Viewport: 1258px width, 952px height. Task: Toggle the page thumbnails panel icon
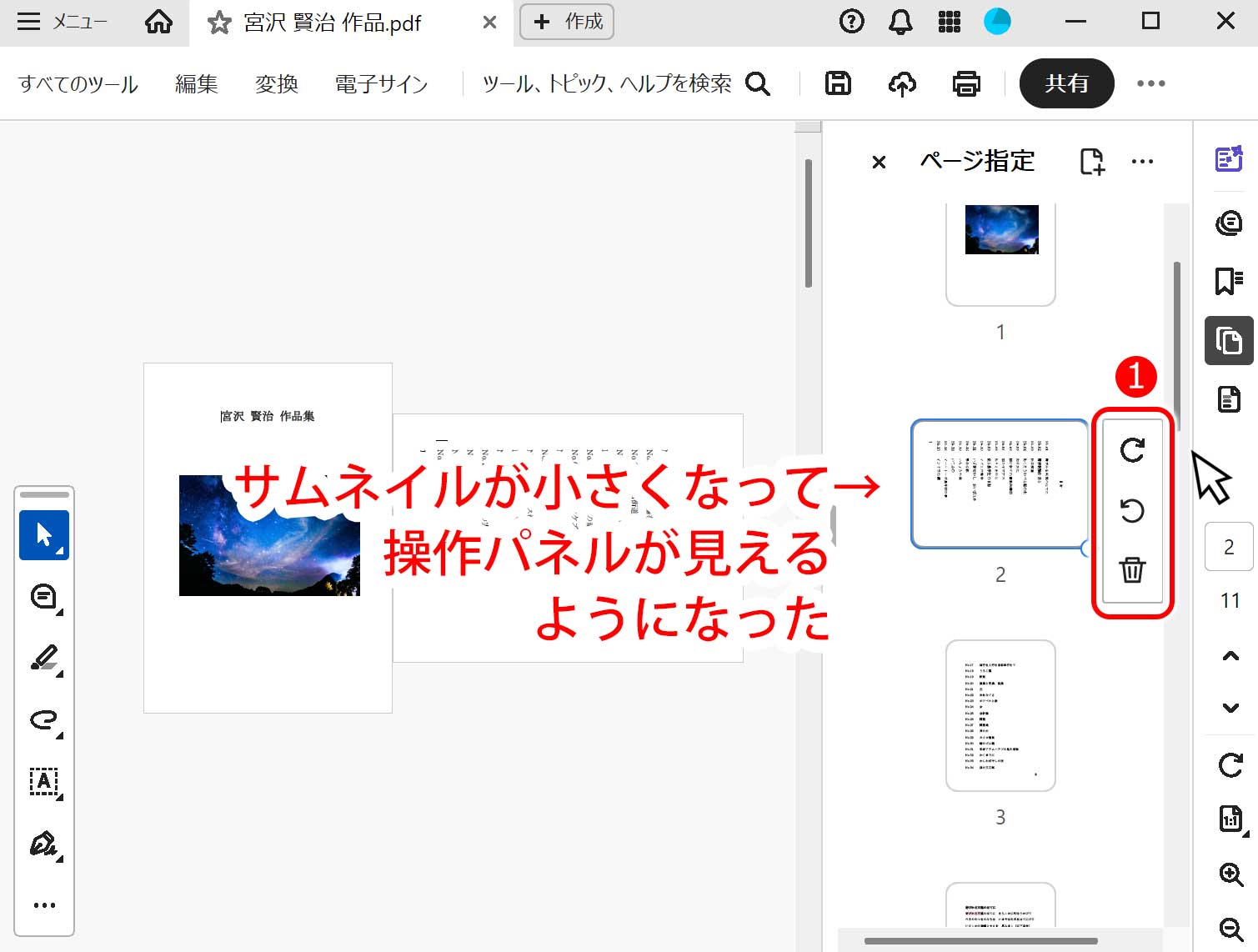coord(1229,341)
